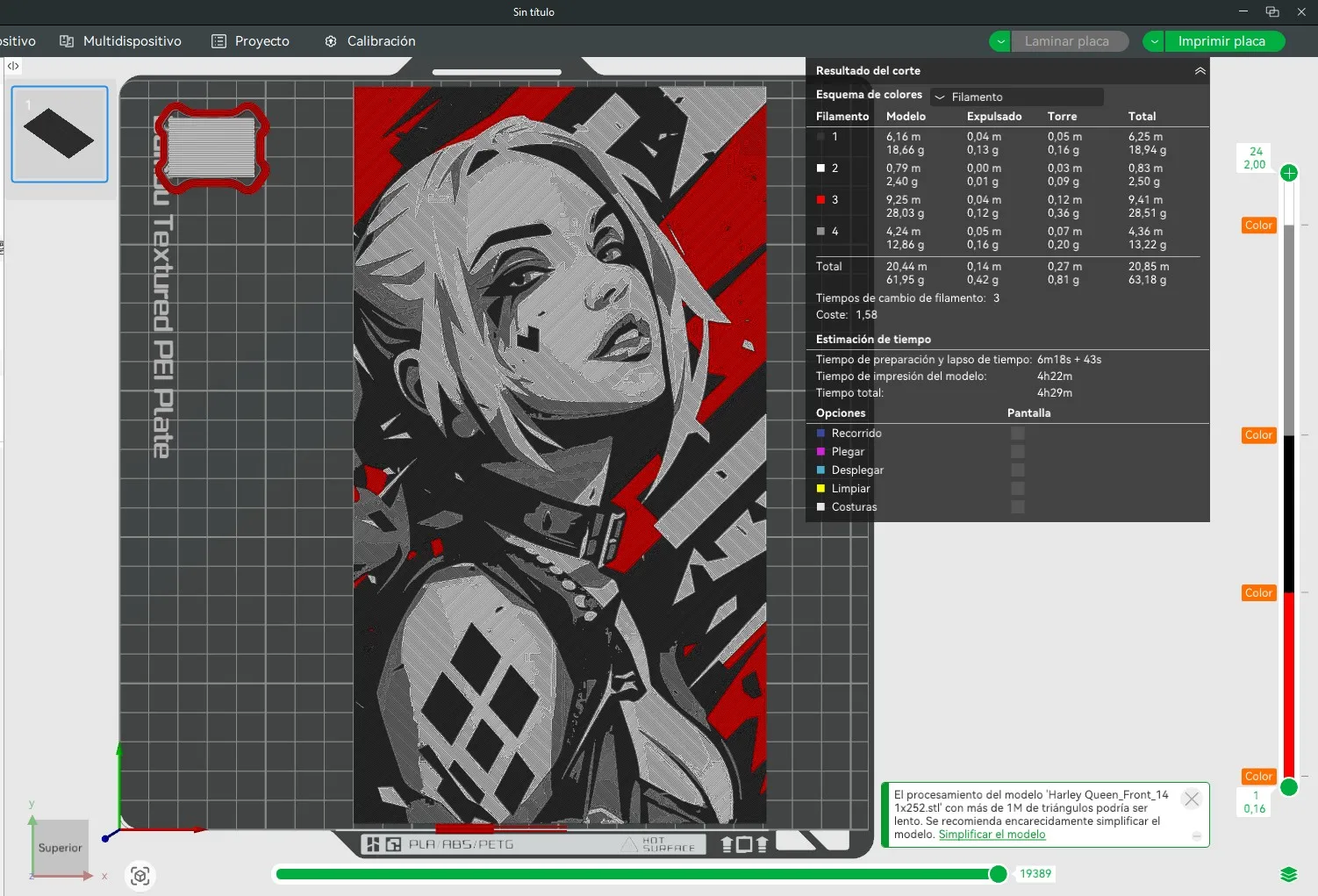1318x896 pixels.
Task: Click the plus handle atop layer slider
Action: (1289, 173)
